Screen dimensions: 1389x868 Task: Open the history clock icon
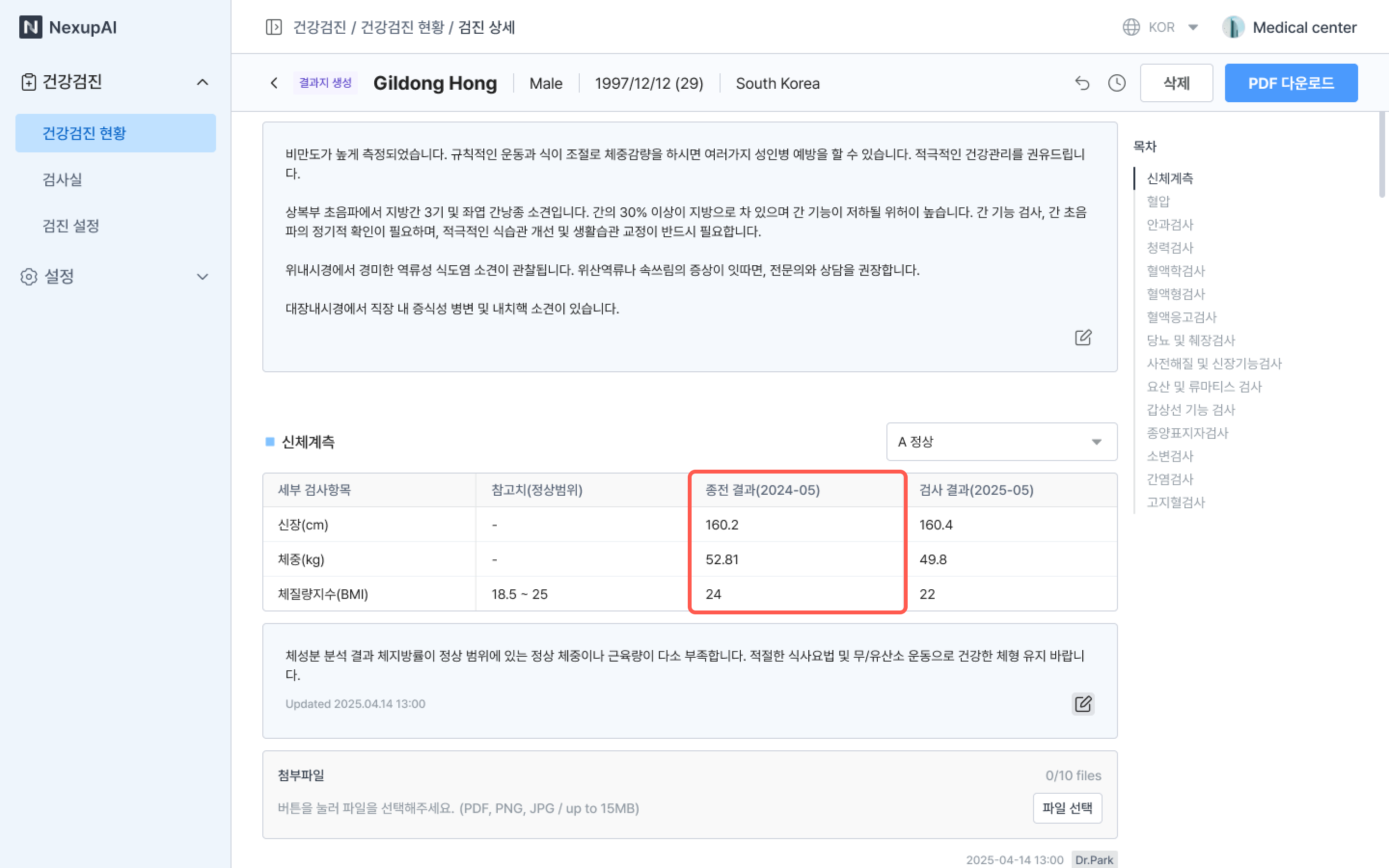[1117, 83]
